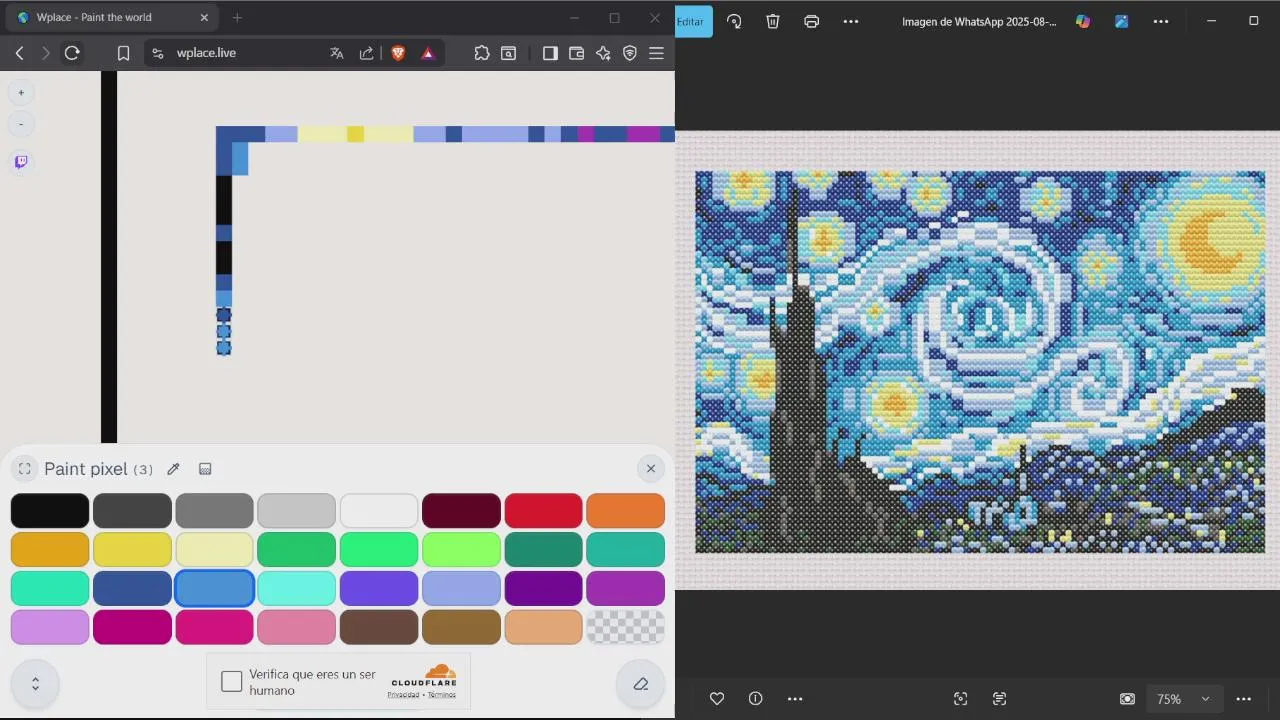Click the scan text icon in Photos
This screenshot has width=1280, height=720.
point(1000,699)
